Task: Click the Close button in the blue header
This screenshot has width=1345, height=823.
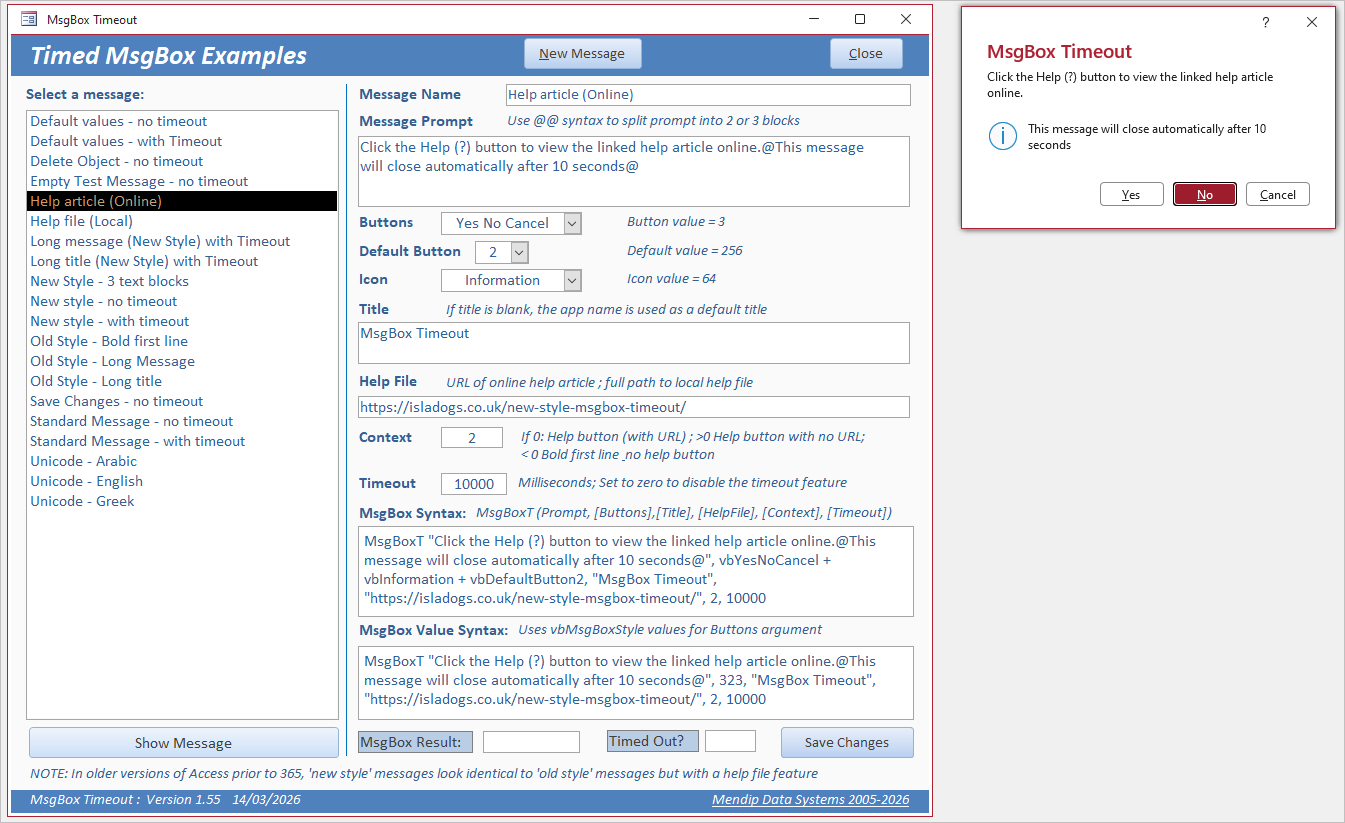Action: pos(866,54)
